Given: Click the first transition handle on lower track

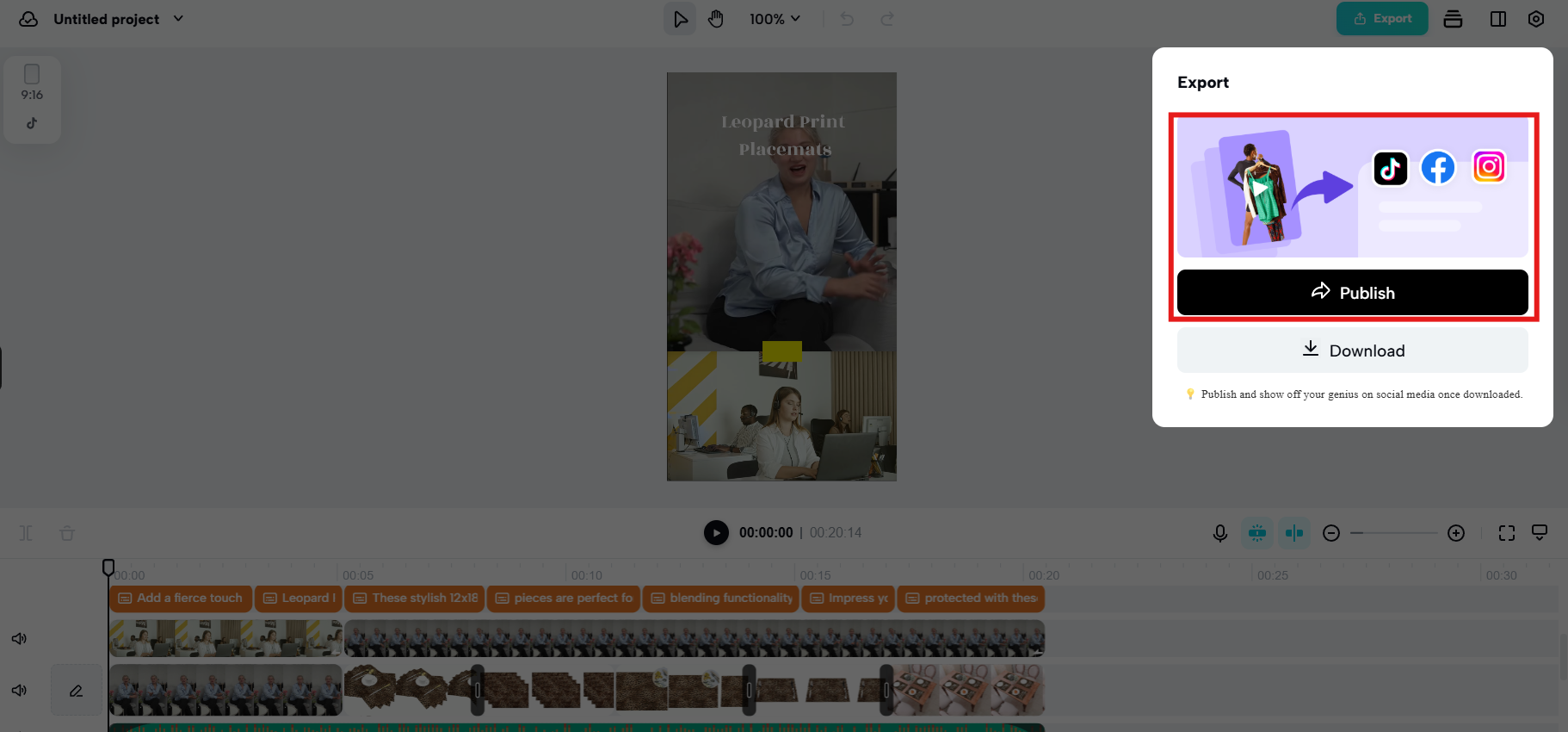Looking at the screenshot, I should (478, 690).
